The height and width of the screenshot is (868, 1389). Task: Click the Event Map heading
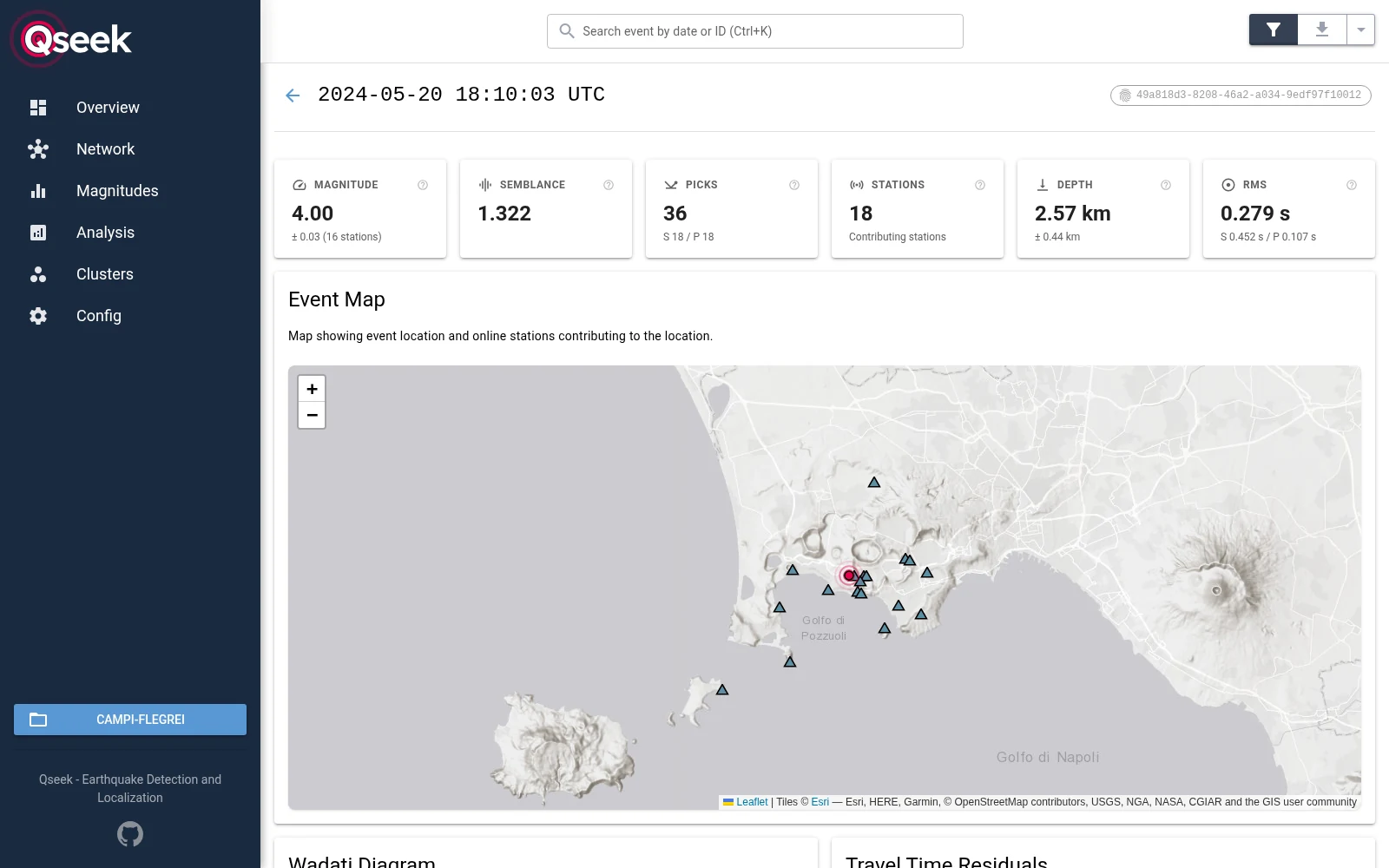(x=337, y=299)
